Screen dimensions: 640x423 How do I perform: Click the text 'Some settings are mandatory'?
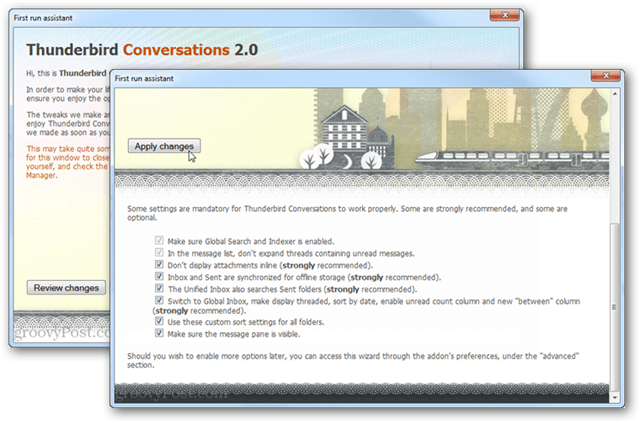tap(347, 213)
